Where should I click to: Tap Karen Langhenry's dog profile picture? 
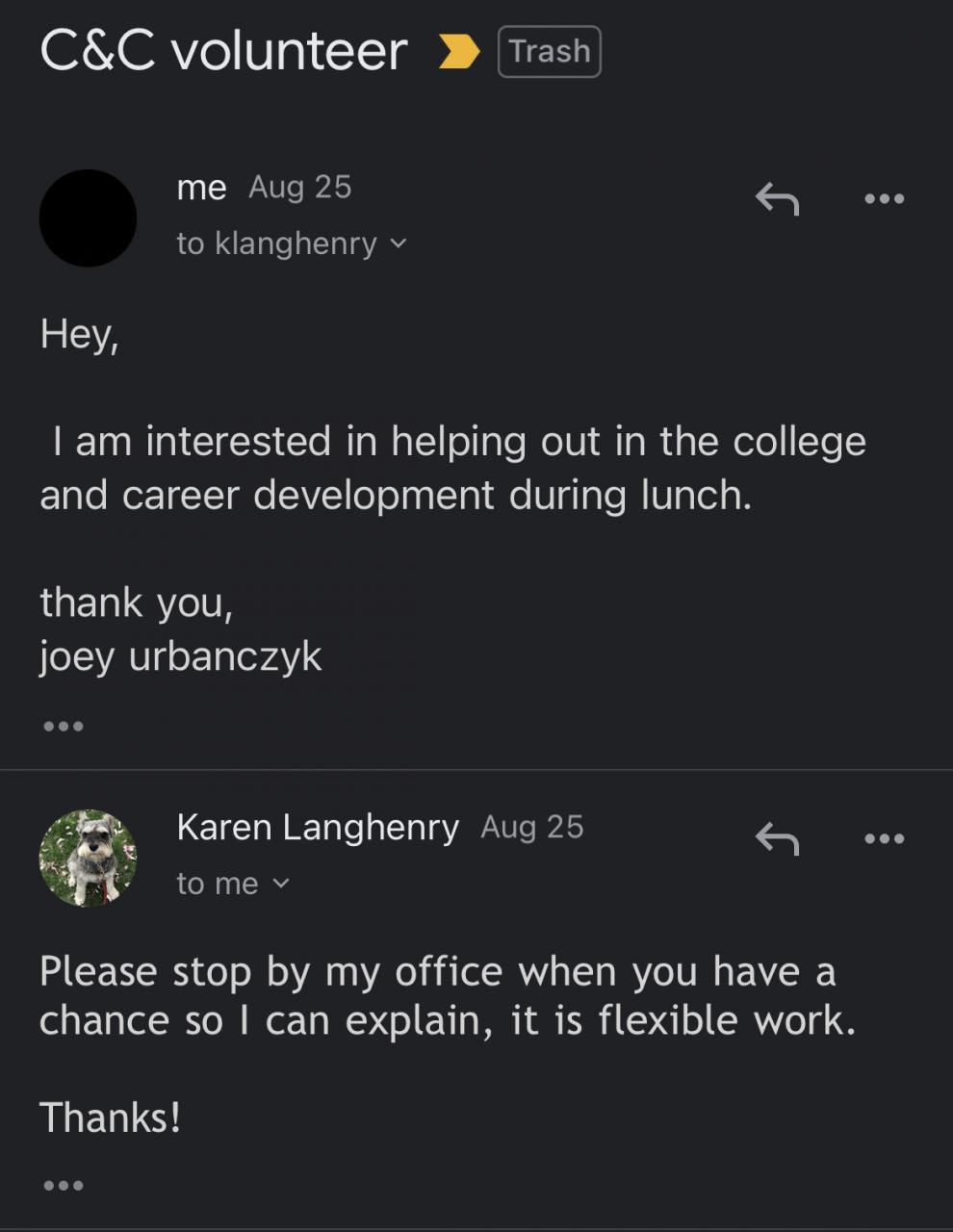88,858
